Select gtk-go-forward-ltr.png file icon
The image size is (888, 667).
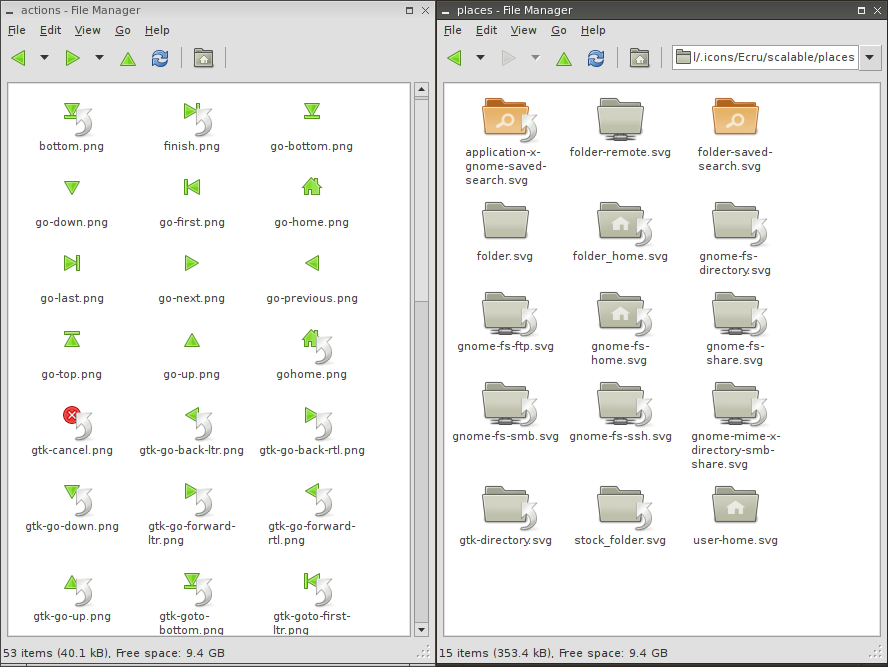(x=198, y=499)
